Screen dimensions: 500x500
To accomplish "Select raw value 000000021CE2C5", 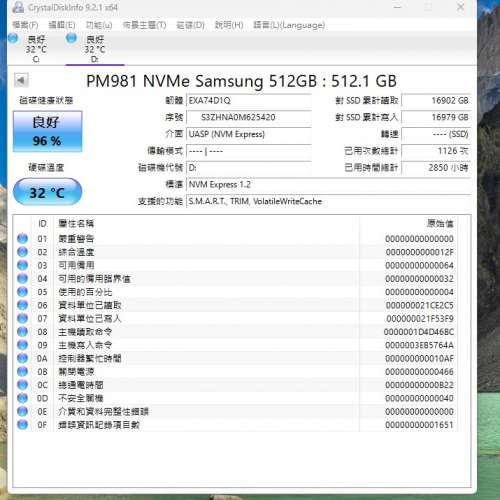I will coord(419,306).
